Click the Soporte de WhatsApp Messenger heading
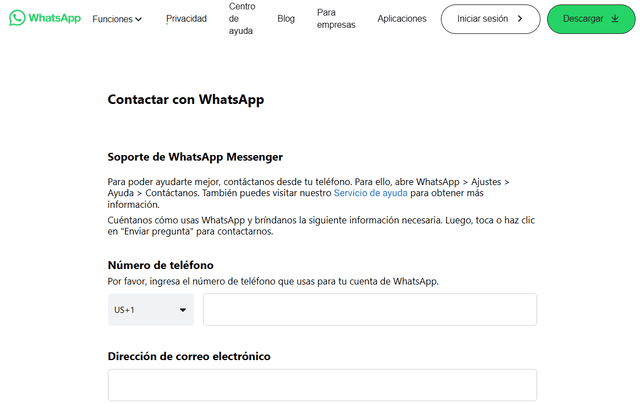This screenshot has height=404, width=640. coord(195,157)
